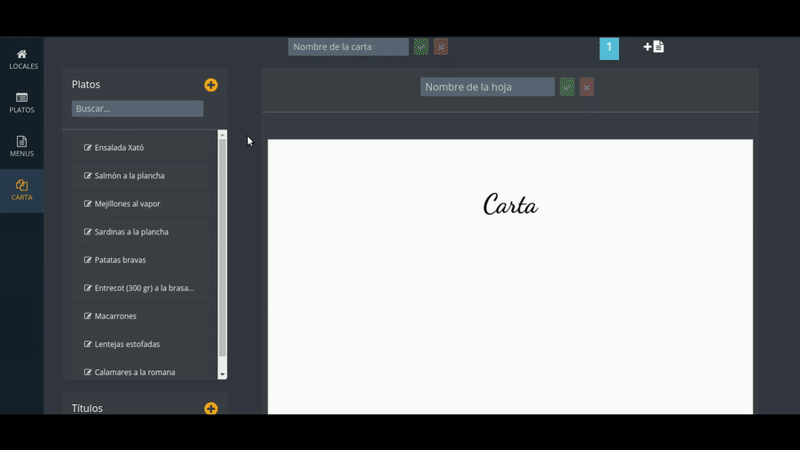Viewport: 800px width, 450px height.
Task: Select the Patatas bravas text
Action: [120, 260]
